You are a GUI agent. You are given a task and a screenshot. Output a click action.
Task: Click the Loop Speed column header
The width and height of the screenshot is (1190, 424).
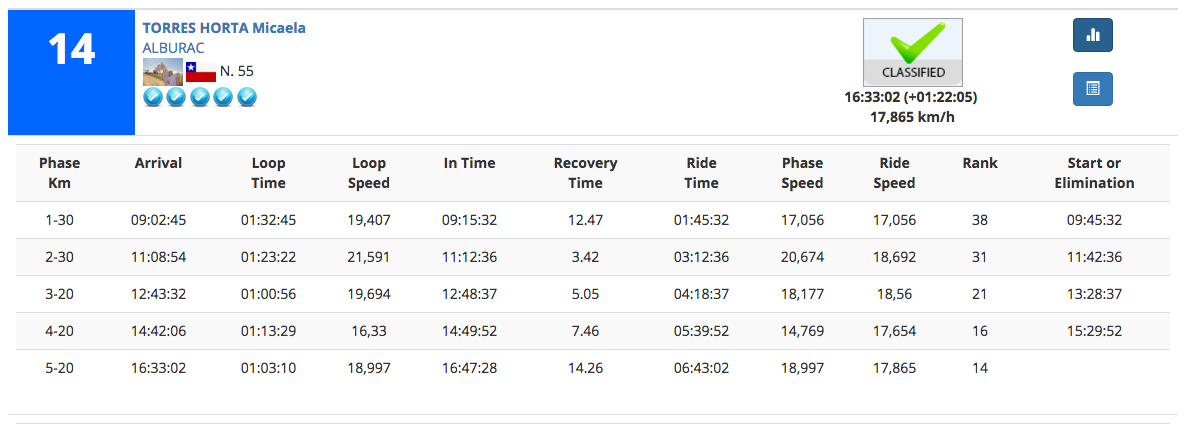click(369, 173)
